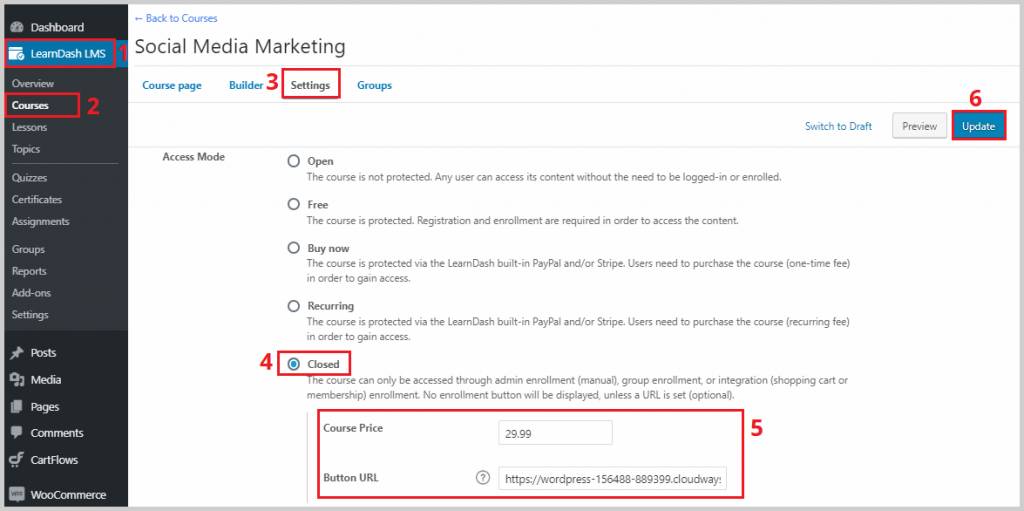Open the Pages menu label
The width and height of the screenshot is (1024, 511).
(x=44, y=406)
